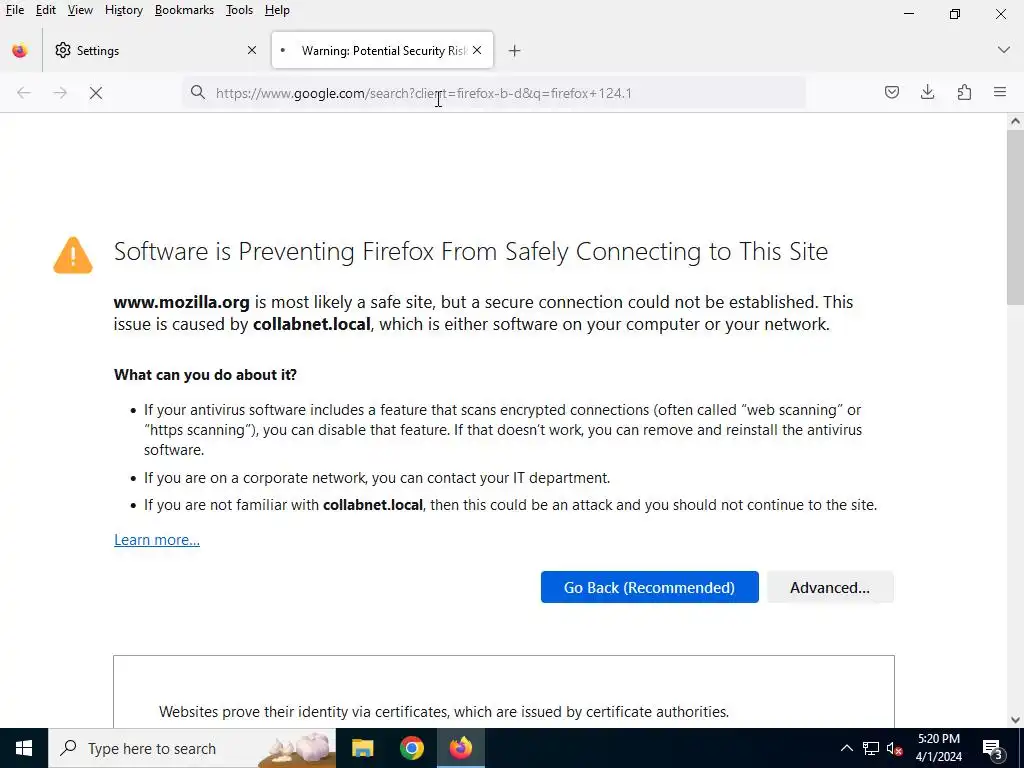Click the Firefox View icon
The height and width of the screenshot is (768, 1024).
(20, 51)
